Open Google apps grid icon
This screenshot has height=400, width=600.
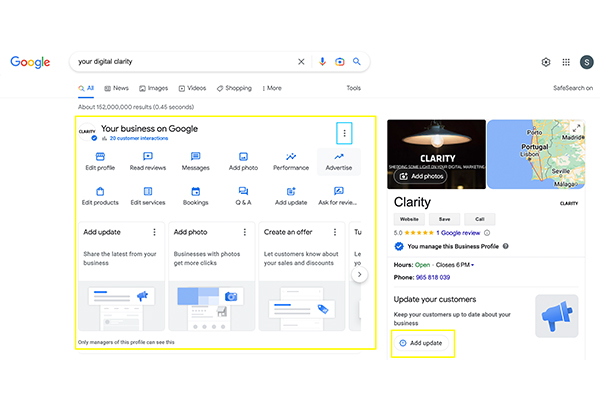tap(566, 62)
